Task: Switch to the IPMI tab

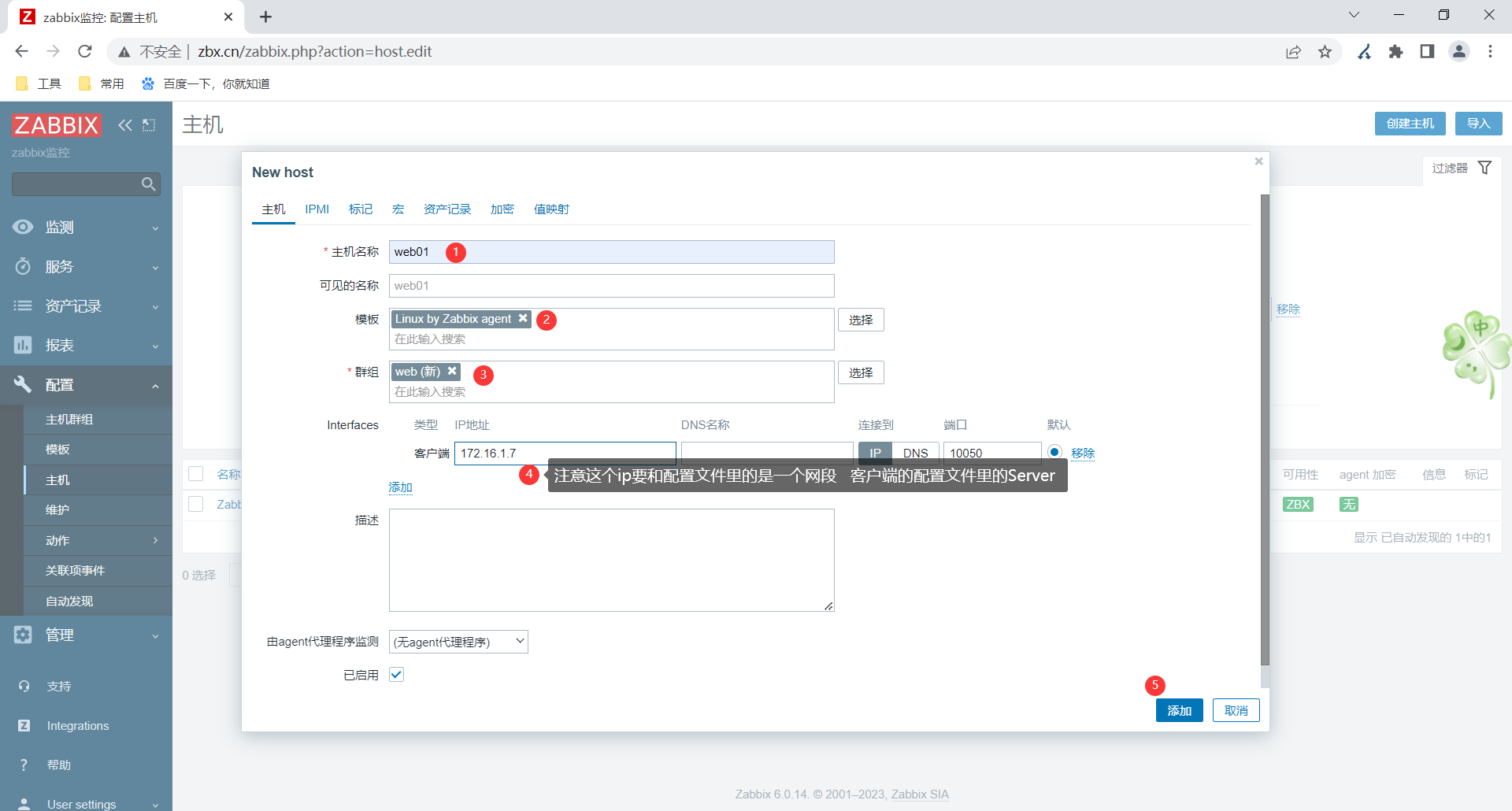Action: (x=317, y=209)
